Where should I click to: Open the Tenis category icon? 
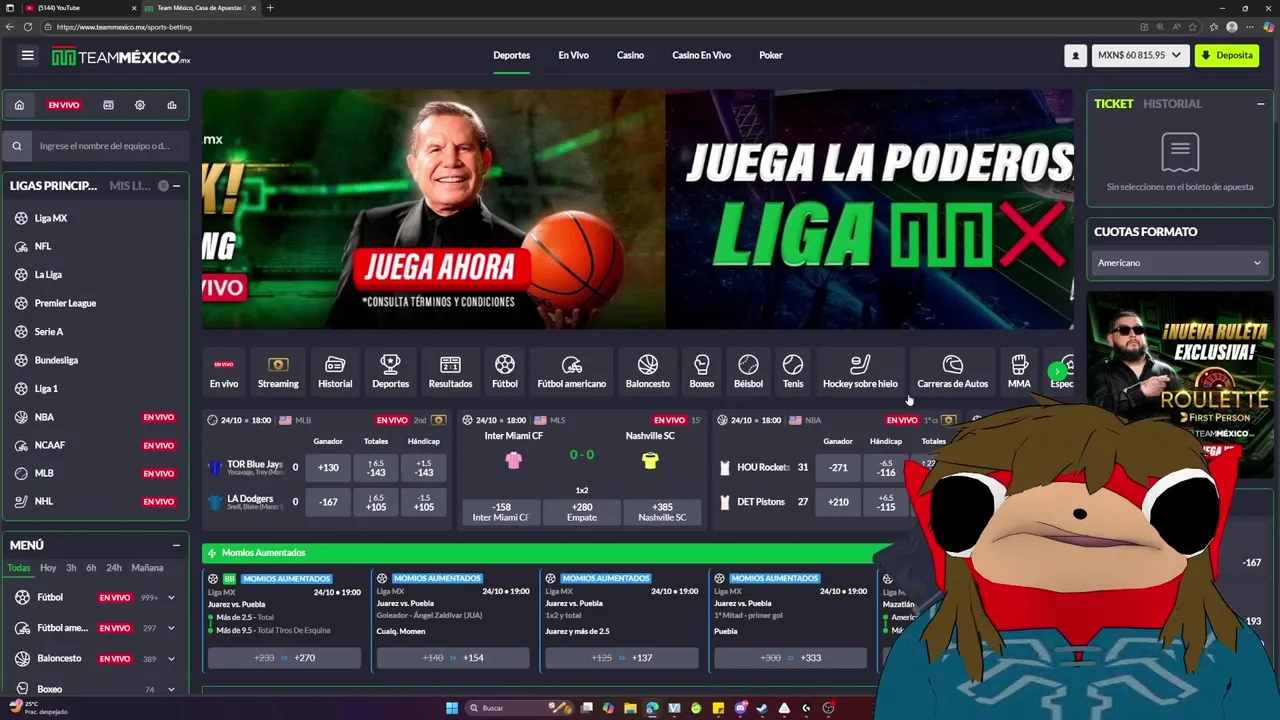tap(793, 371)
